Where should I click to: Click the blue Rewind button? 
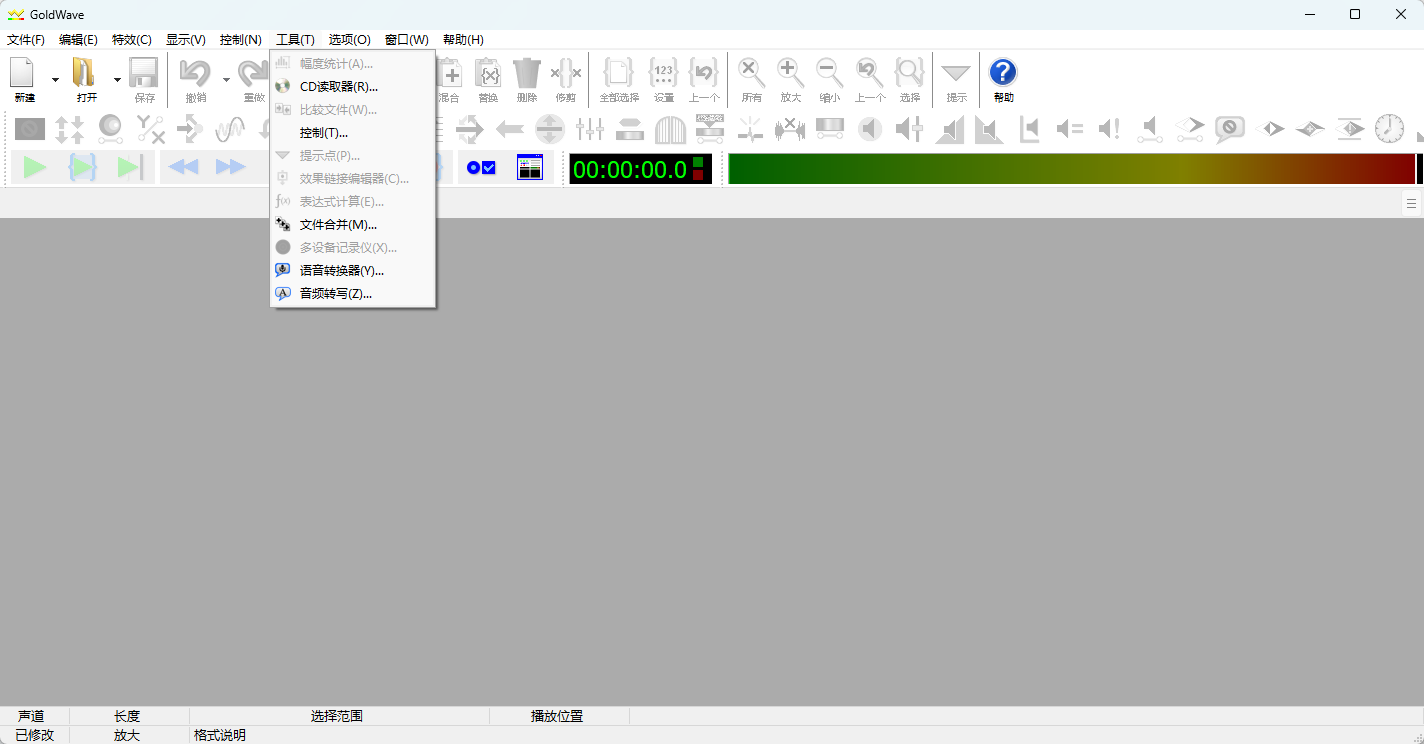pyautogui.click(x=183, y=167)
